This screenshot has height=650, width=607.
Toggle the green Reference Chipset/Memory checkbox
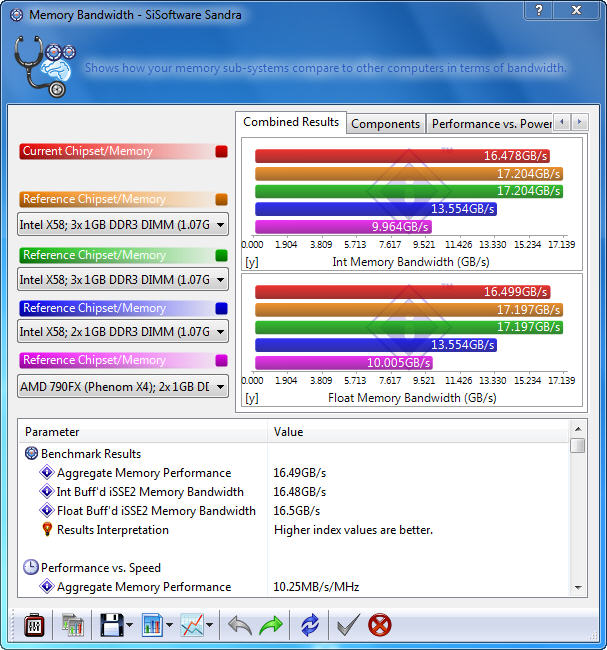pyautogui.click(x=221, y=255)
